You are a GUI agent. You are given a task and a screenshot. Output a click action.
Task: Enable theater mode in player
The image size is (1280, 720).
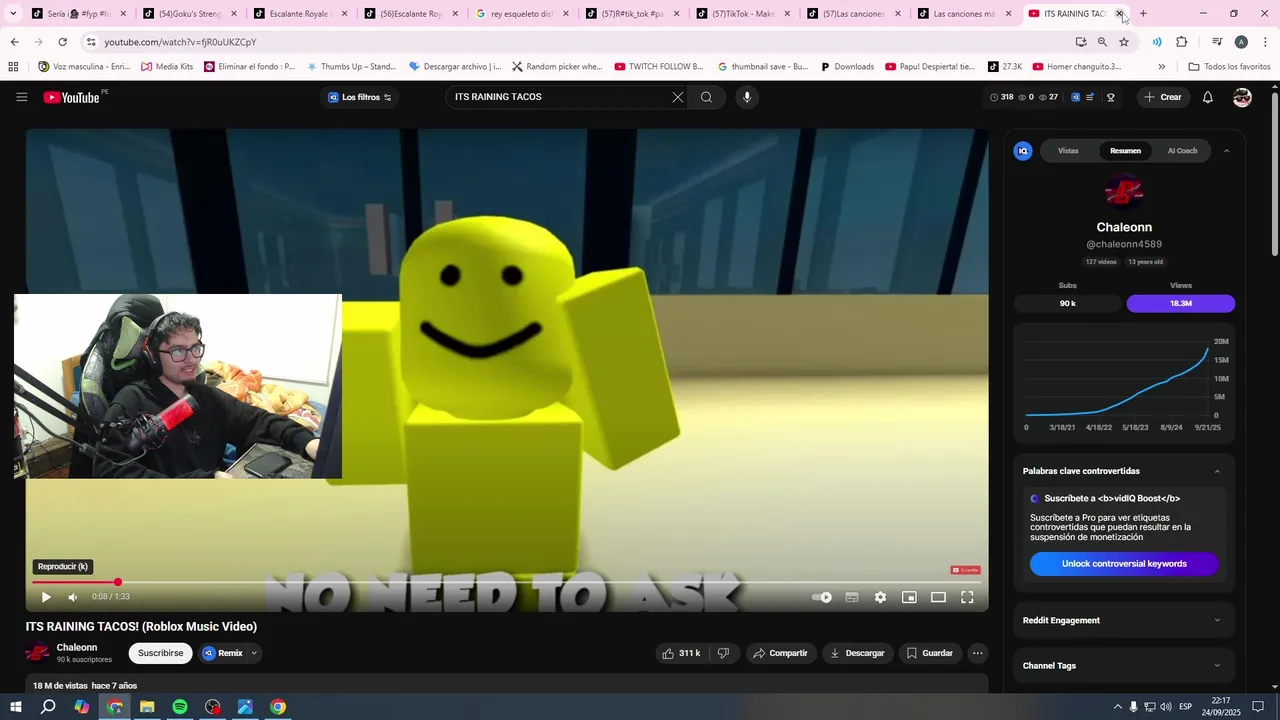point(938,597)
